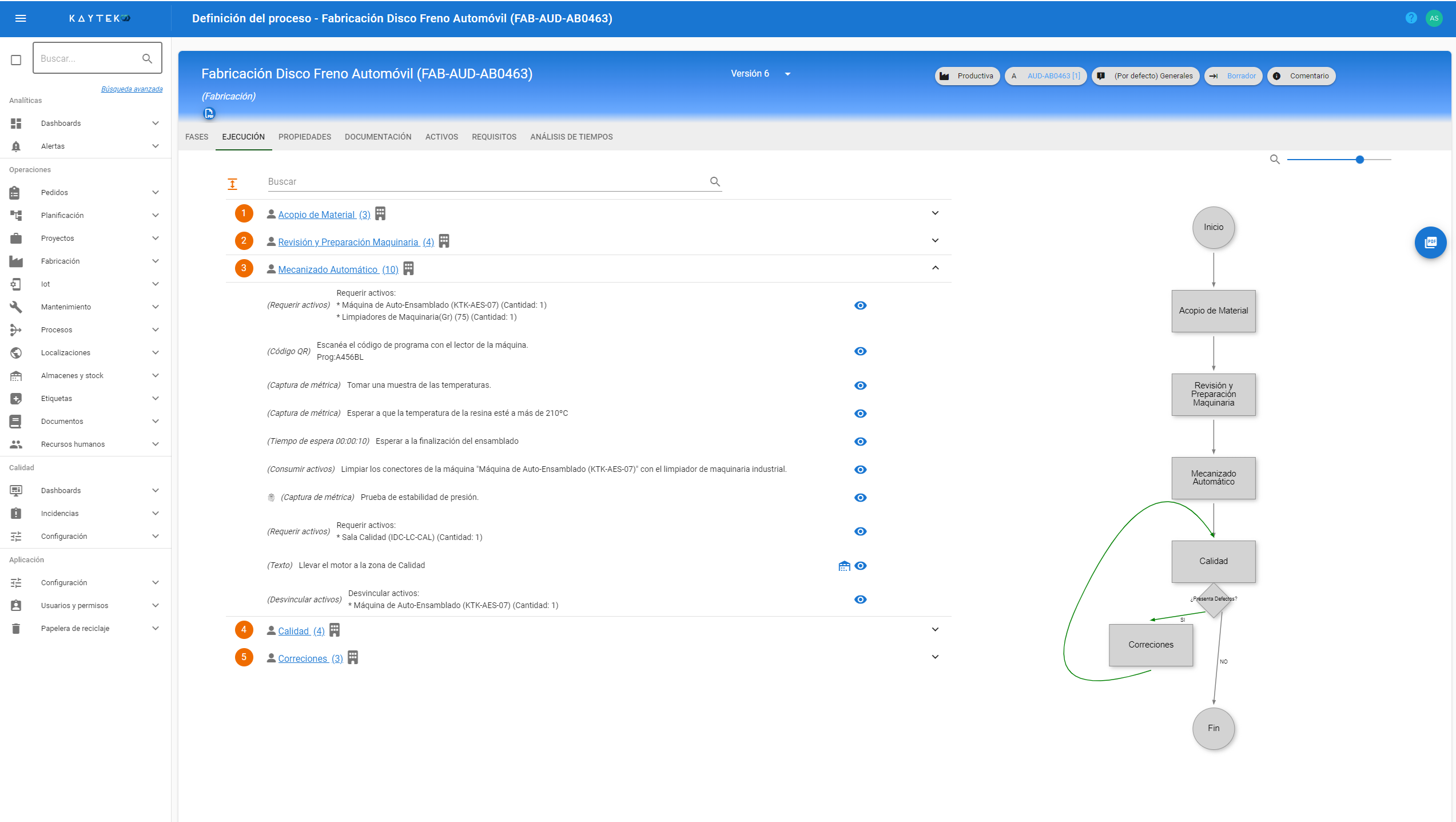1456x822 pixels.
Task: Expand the Calidad phase row
Action: click(935, 630)
